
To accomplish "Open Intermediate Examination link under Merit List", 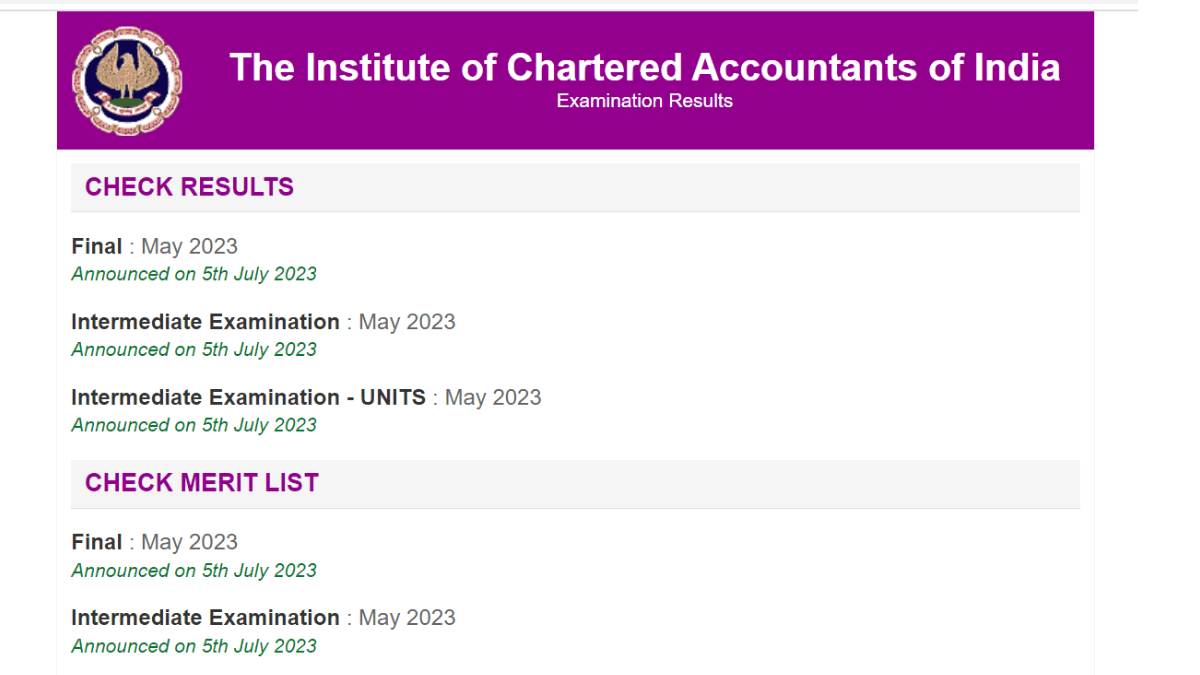I will 205,618.
